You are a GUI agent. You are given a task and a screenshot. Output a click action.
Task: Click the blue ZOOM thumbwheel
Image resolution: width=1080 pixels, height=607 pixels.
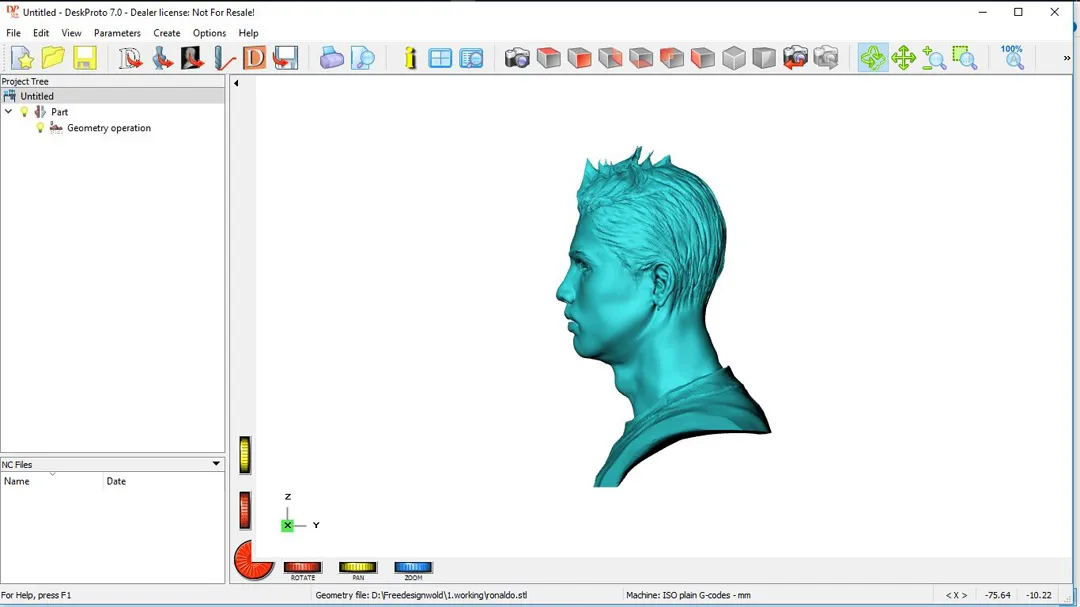pyautogui.click(x=413, y=568)
